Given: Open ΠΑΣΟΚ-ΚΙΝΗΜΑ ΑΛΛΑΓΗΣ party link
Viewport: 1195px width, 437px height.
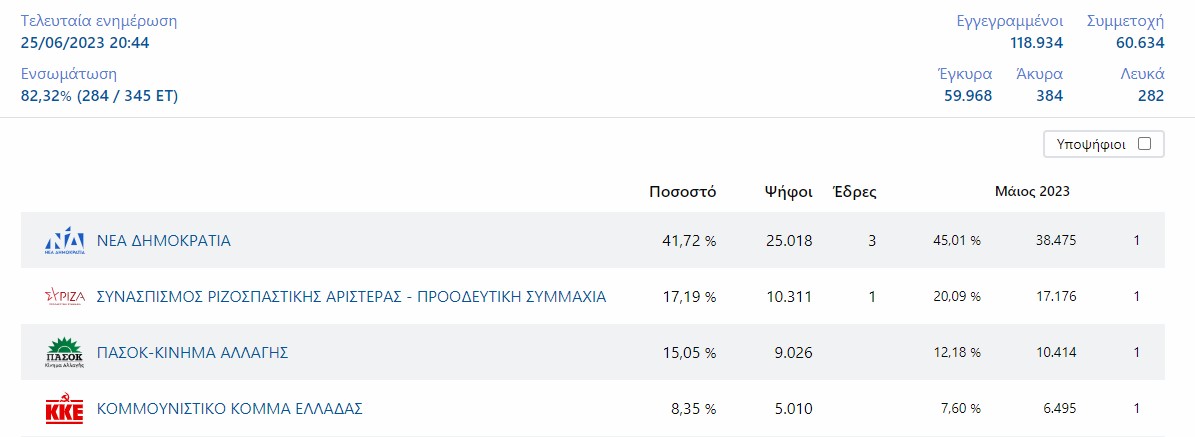Looking at the screenshot, I should coord(192,352).
